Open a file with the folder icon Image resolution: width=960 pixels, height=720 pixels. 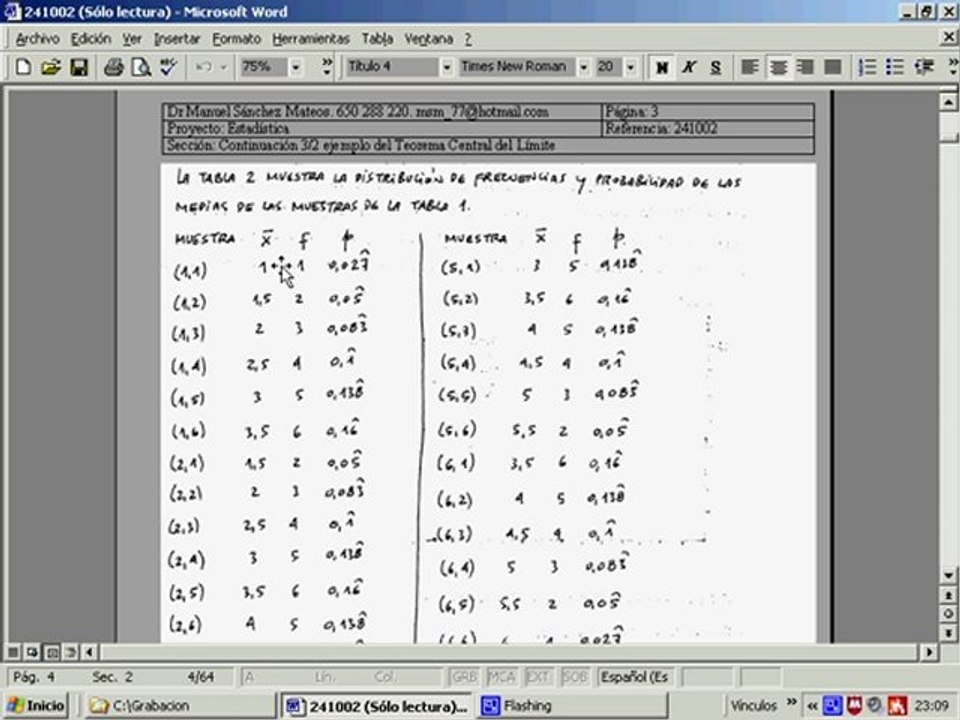click(51, 67)
